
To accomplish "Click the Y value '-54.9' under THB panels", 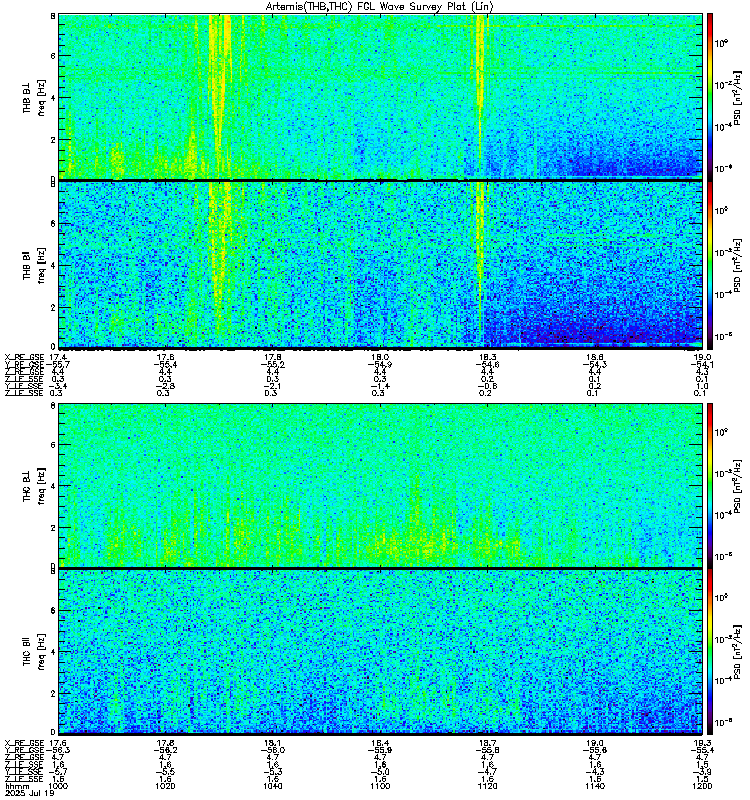I will click(380, 364).
